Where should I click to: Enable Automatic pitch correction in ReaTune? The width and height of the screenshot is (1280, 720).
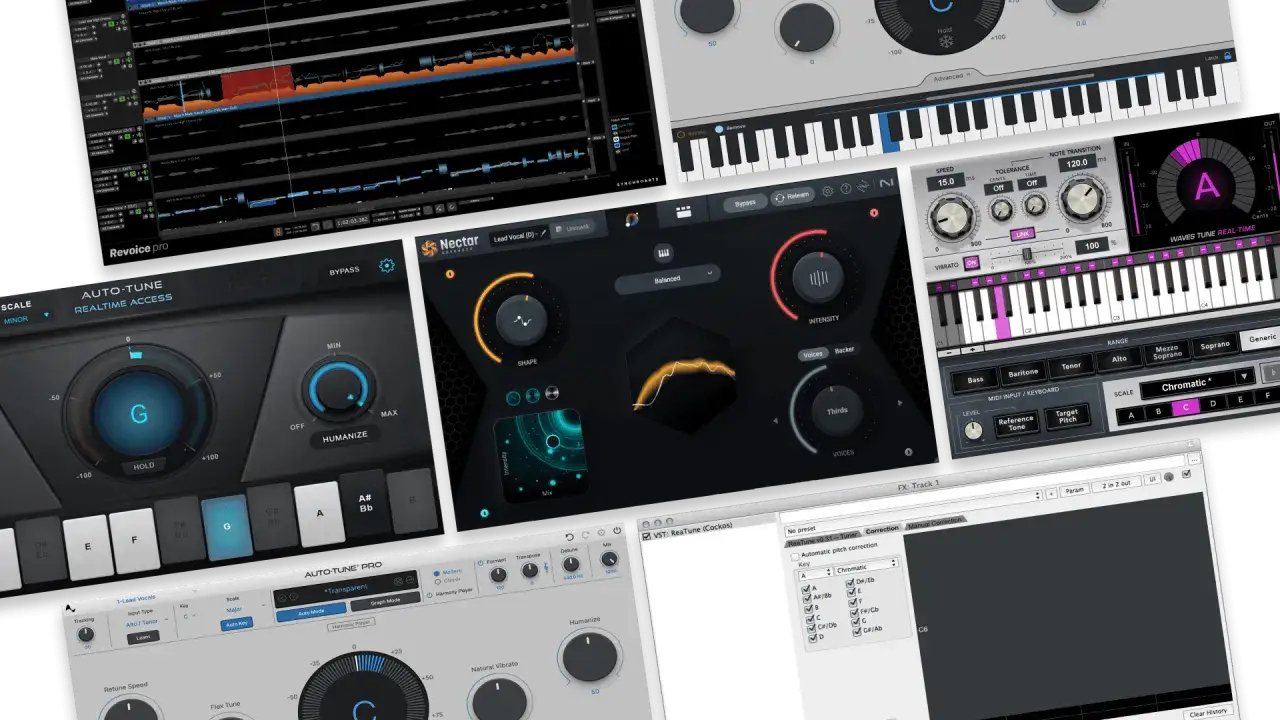[795, 555]
